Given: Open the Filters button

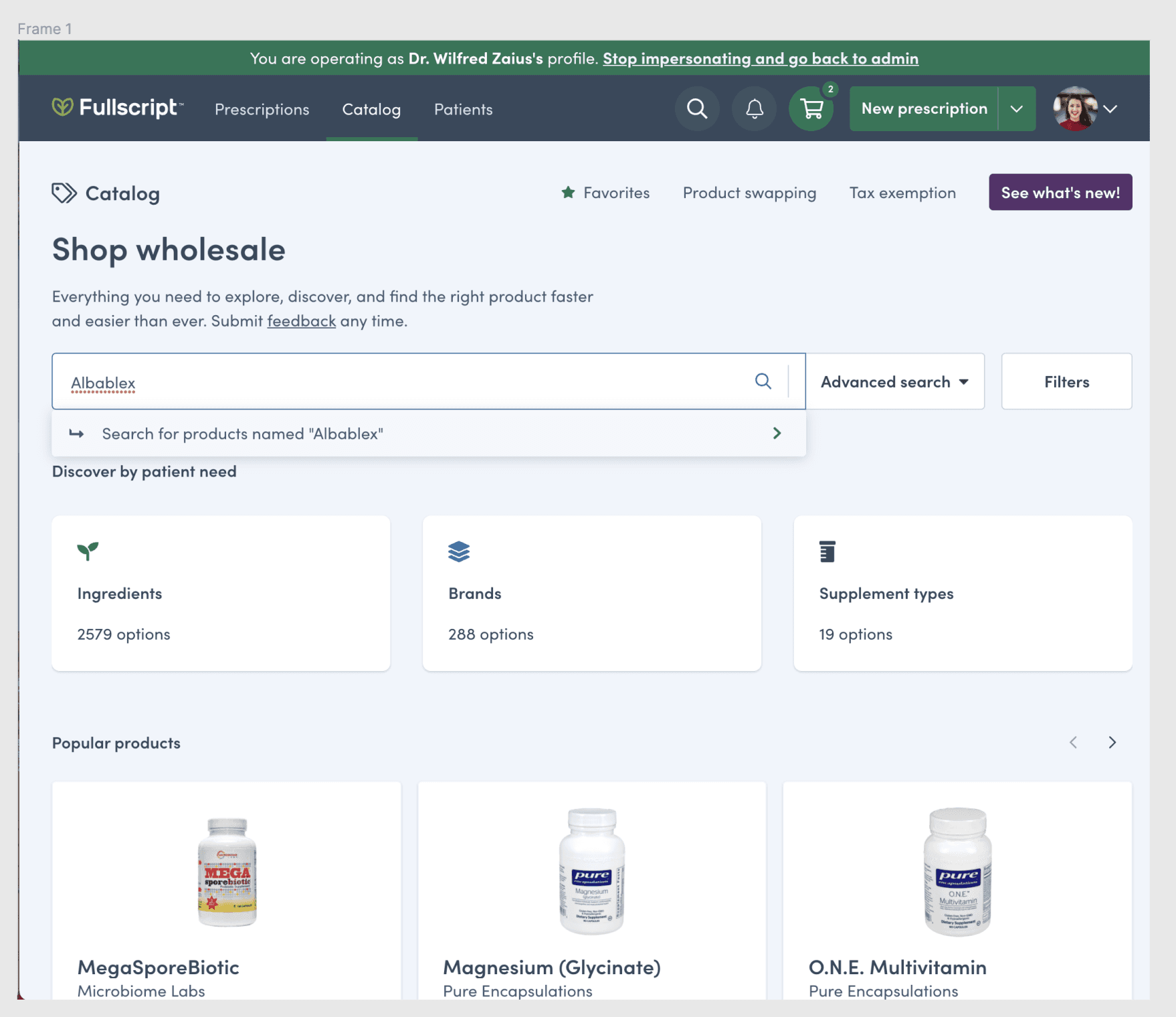Looking at the screenshot, I should pyautogui.click(x=1066, y=381).
